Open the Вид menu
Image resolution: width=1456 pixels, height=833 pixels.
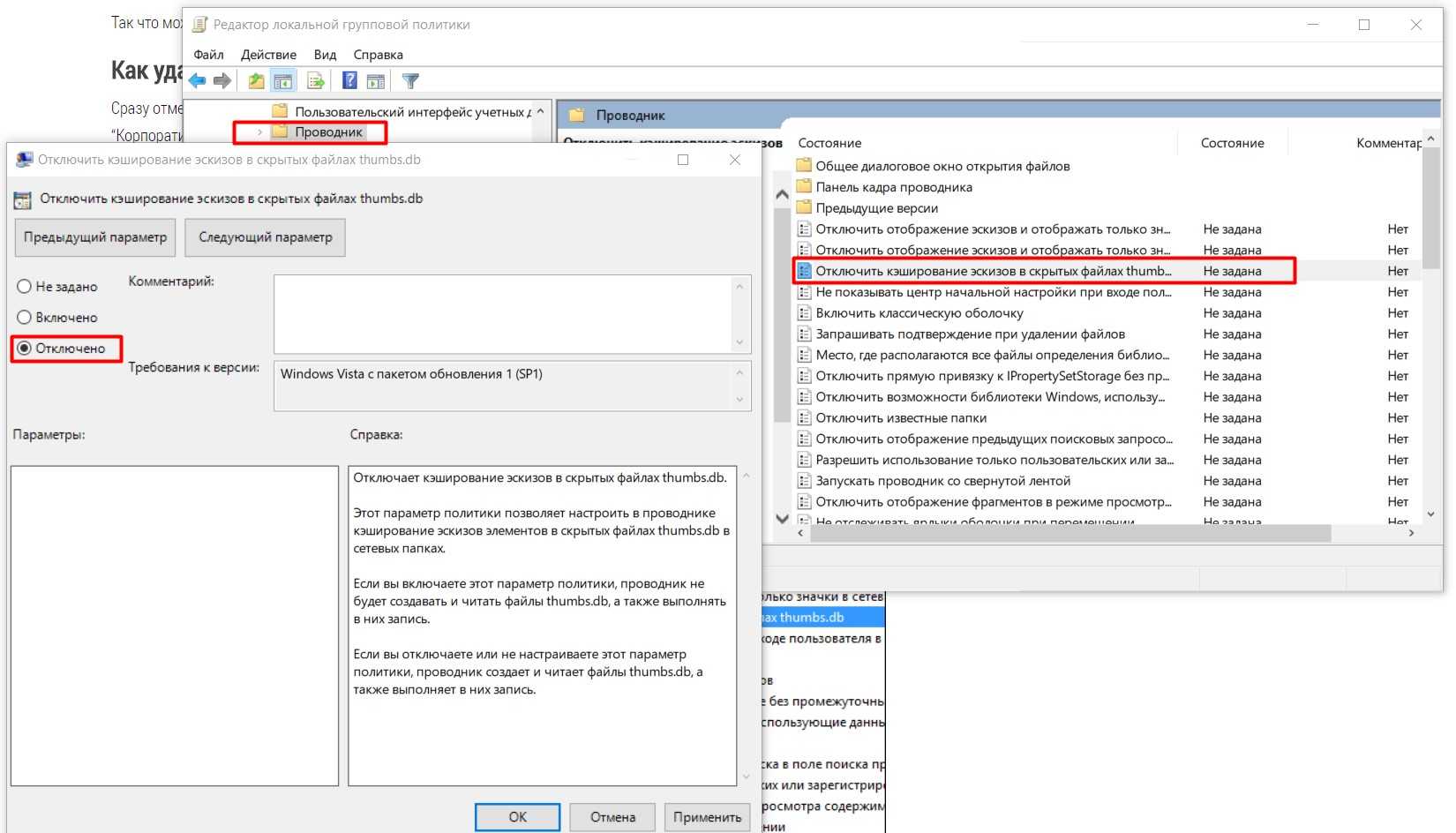pos(325,55)
